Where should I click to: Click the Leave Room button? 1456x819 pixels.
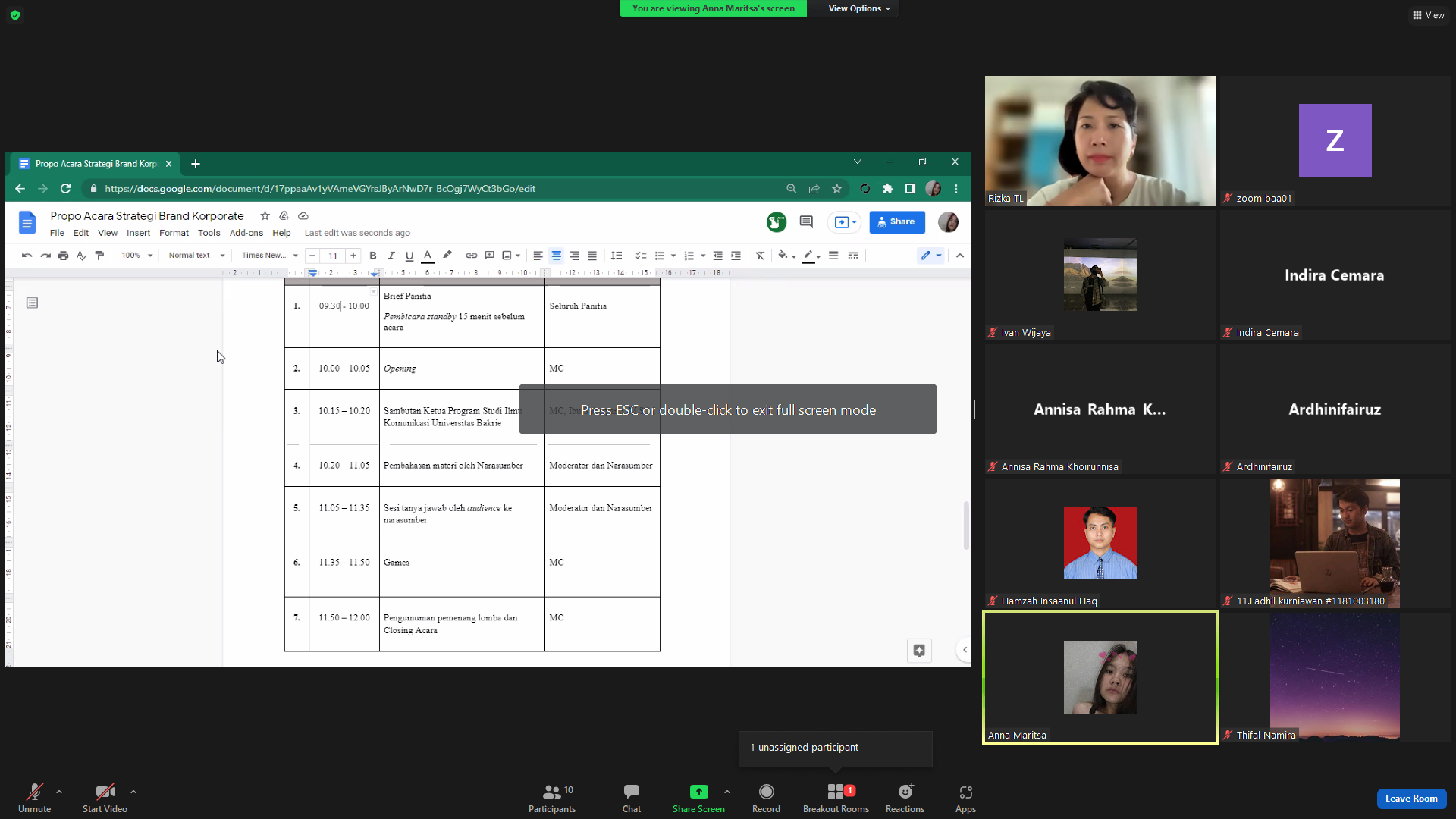click(1411, 799)
